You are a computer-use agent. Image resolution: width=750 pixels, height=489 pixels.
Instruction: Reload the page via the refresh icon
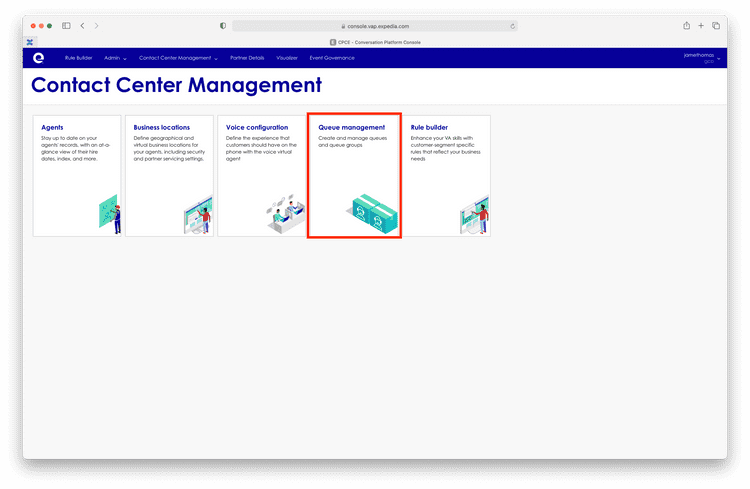pyautogui.click(x=512, y=26)
